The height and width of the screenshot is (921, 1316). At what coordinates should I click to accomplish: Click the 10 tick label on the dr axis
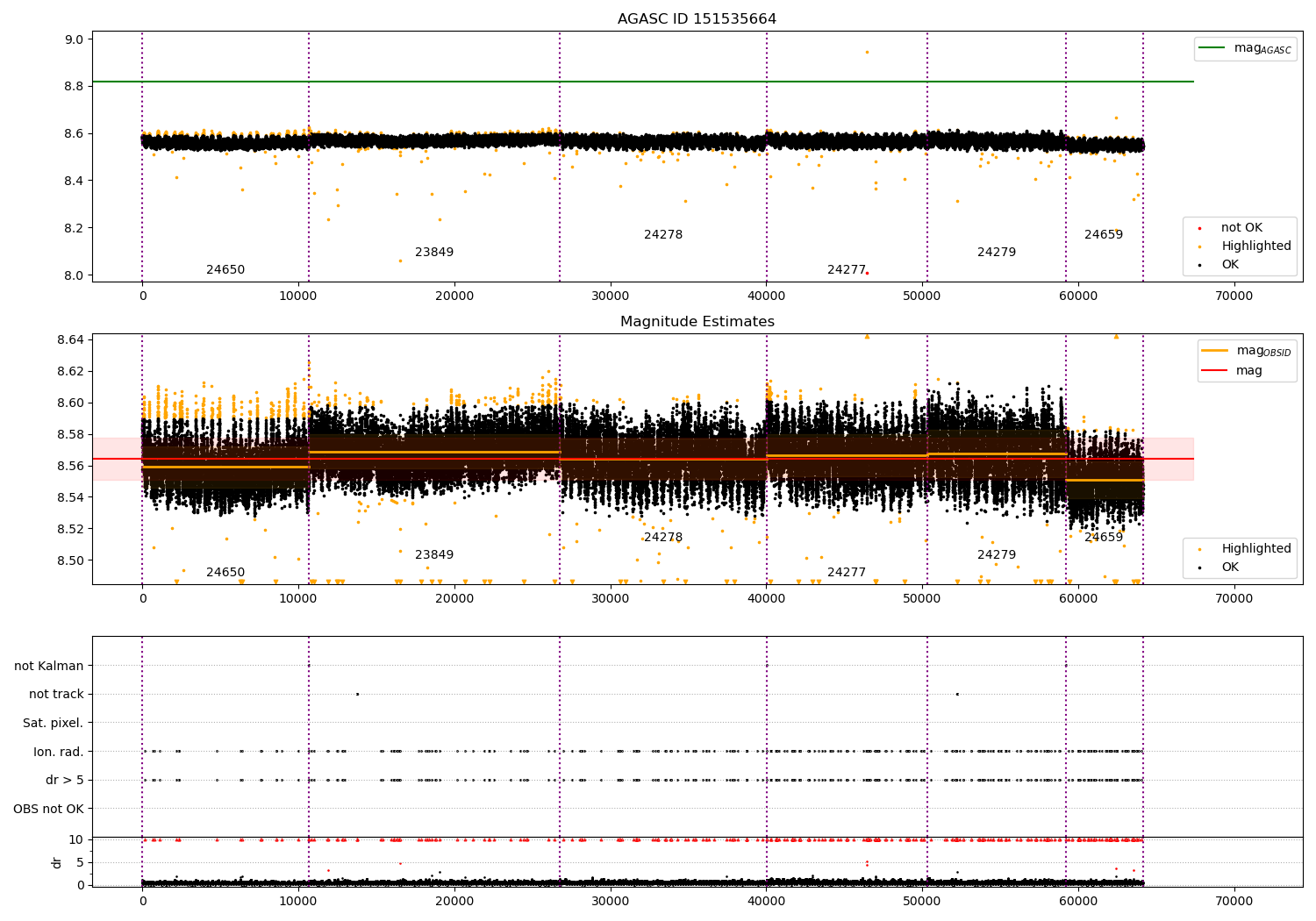pyautogui.click(x=76, y=840)
